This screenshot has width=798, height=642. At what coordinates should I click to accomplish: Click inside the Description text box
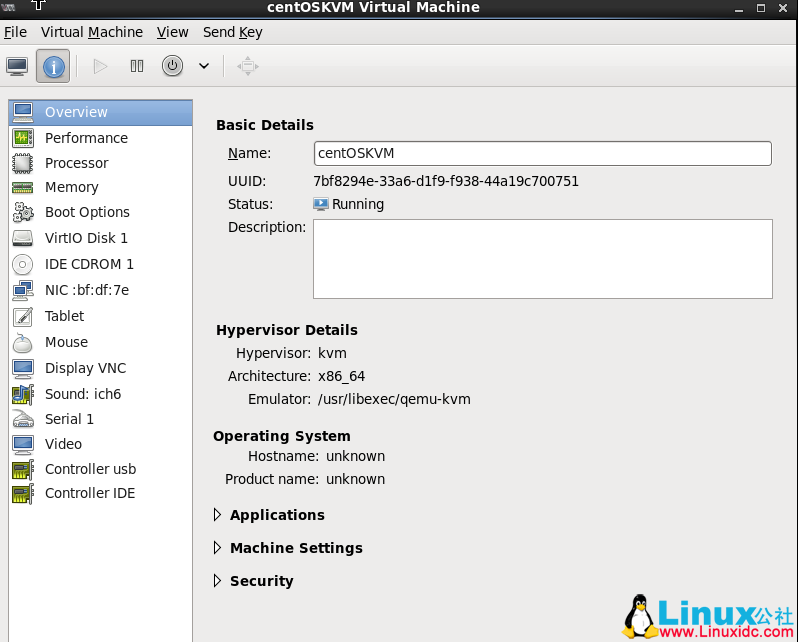[x=543, y=259]
